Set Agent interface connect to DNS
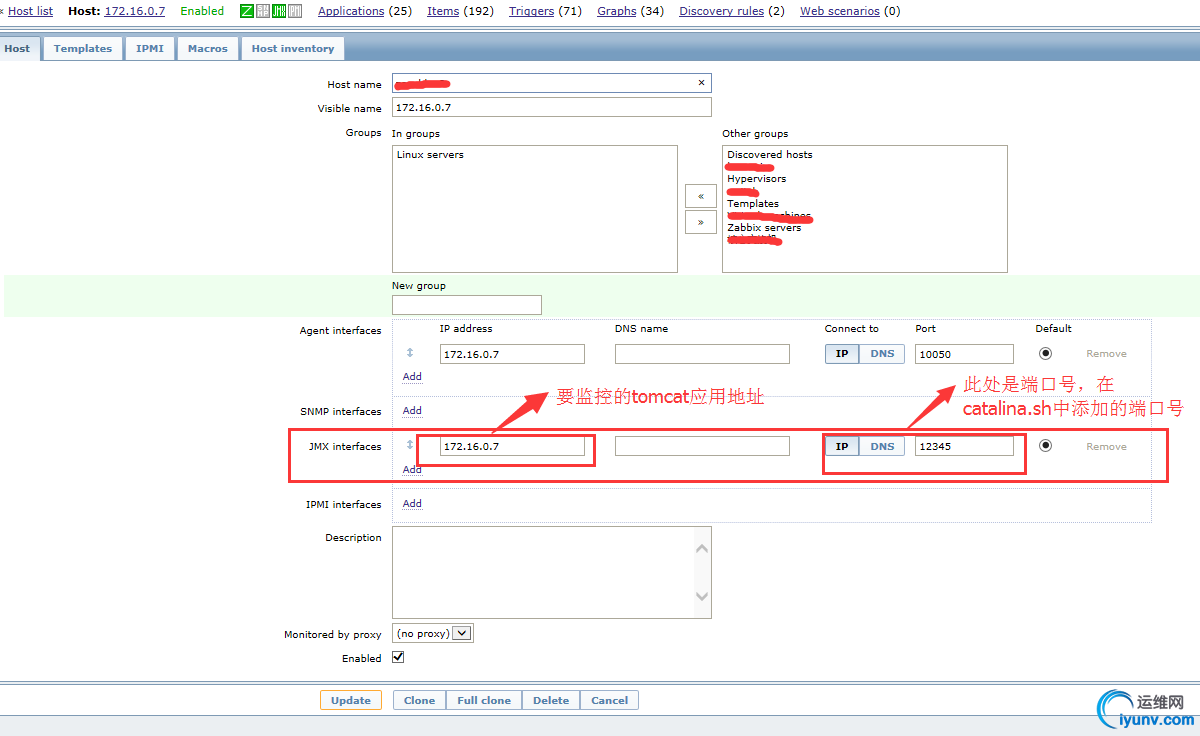The height and width of the screenshot is (736, 1200). coord(882,354)
